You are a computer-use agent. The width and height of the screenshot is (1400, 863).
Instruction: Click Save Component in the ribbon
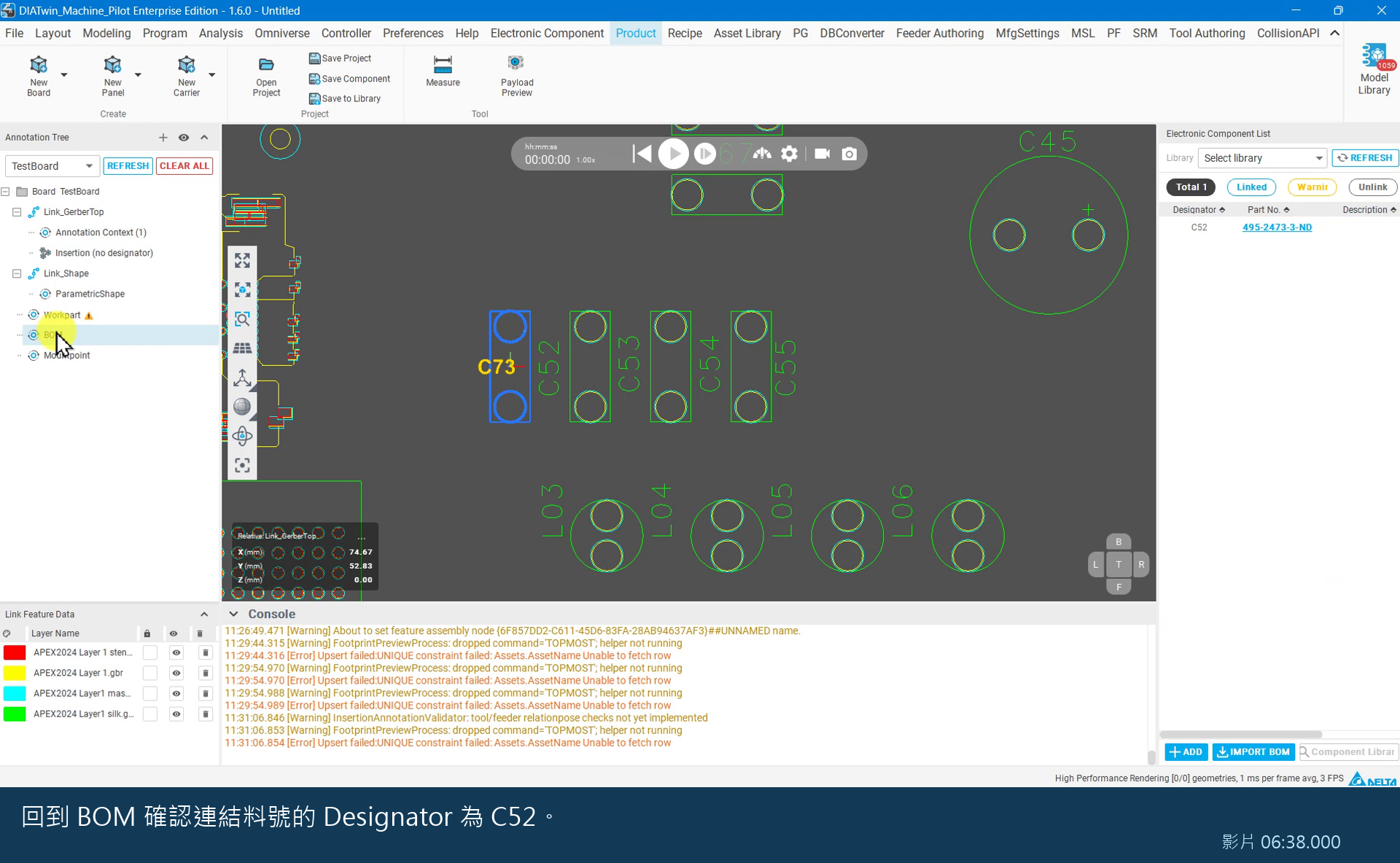pos(350,79)
